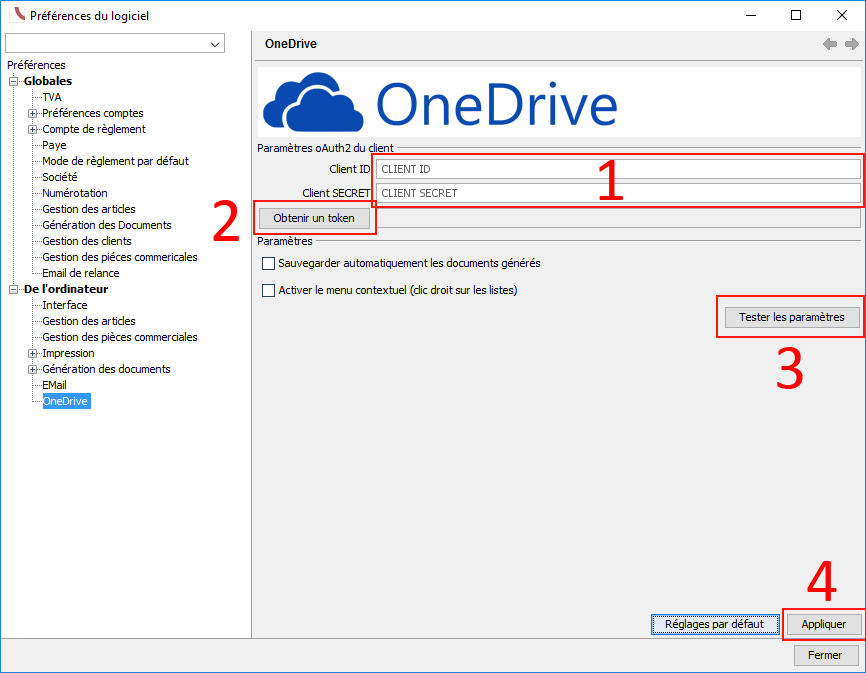Screen dimensions: 866x673
Task: Open Génération des Documents under Globales
Action: [x=107, y=225]
